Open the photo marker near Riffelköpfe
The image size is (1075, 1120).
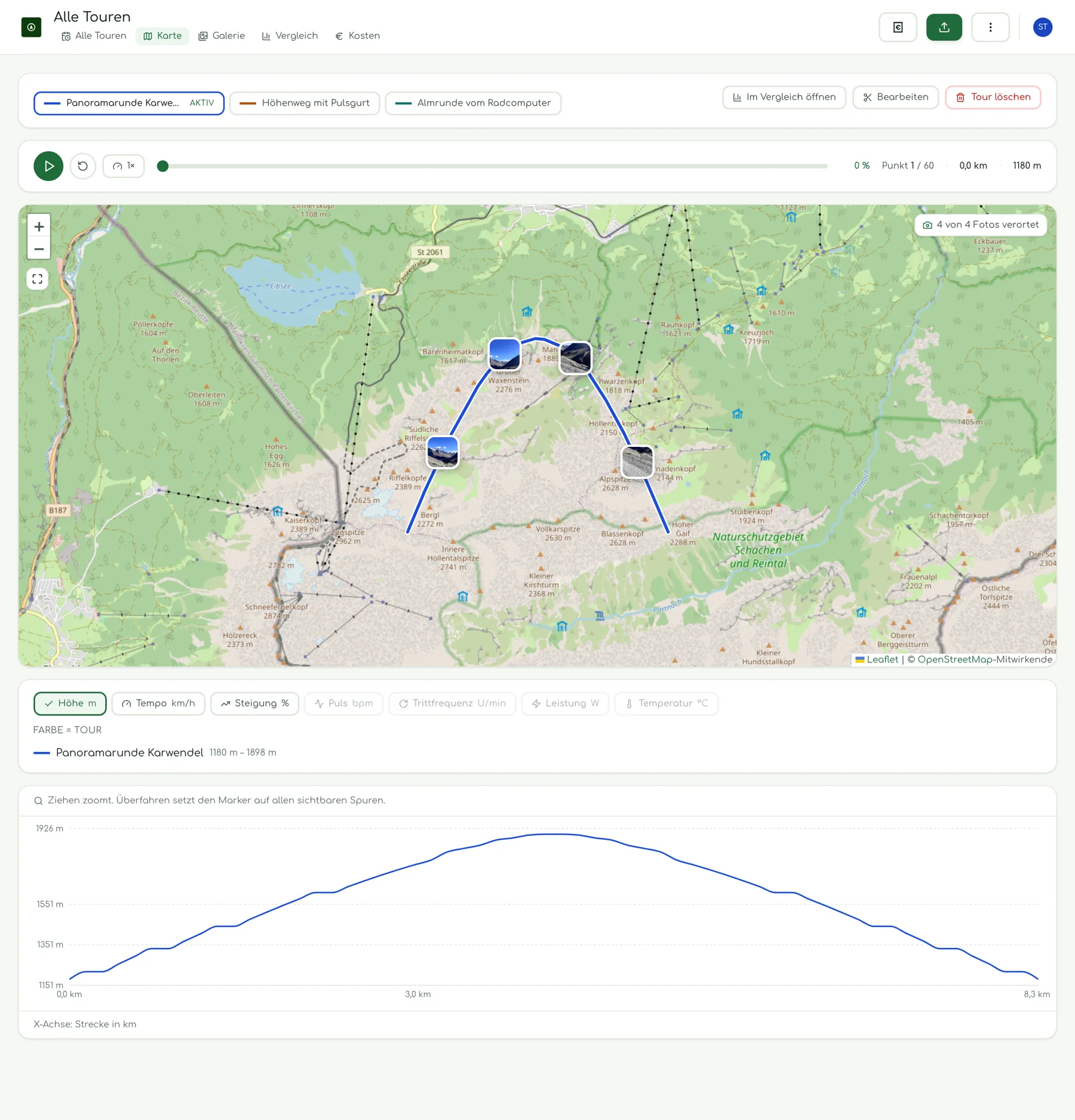[443, 452]
